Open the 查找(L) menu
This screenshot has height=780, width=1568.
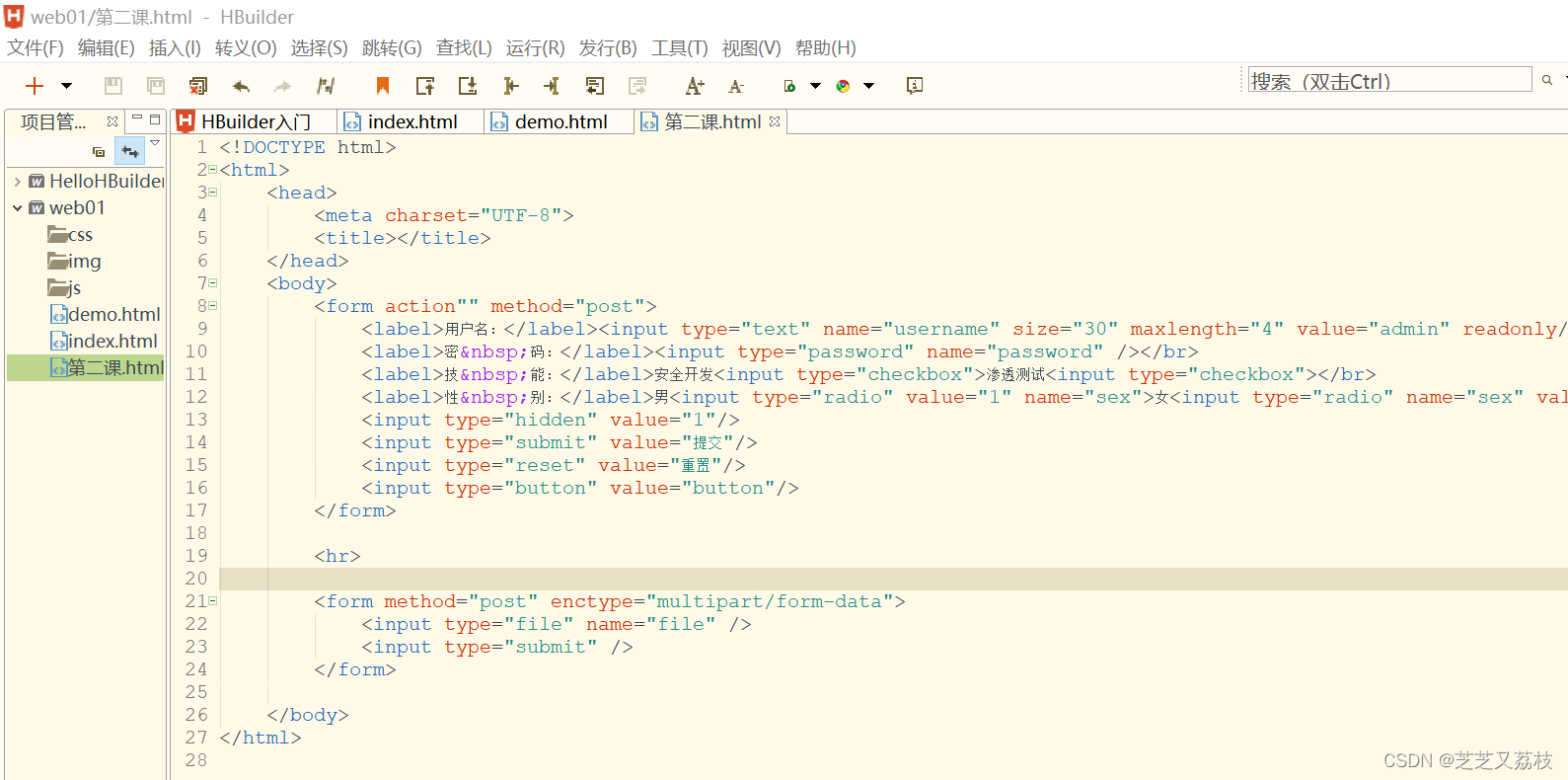[464, 47]
